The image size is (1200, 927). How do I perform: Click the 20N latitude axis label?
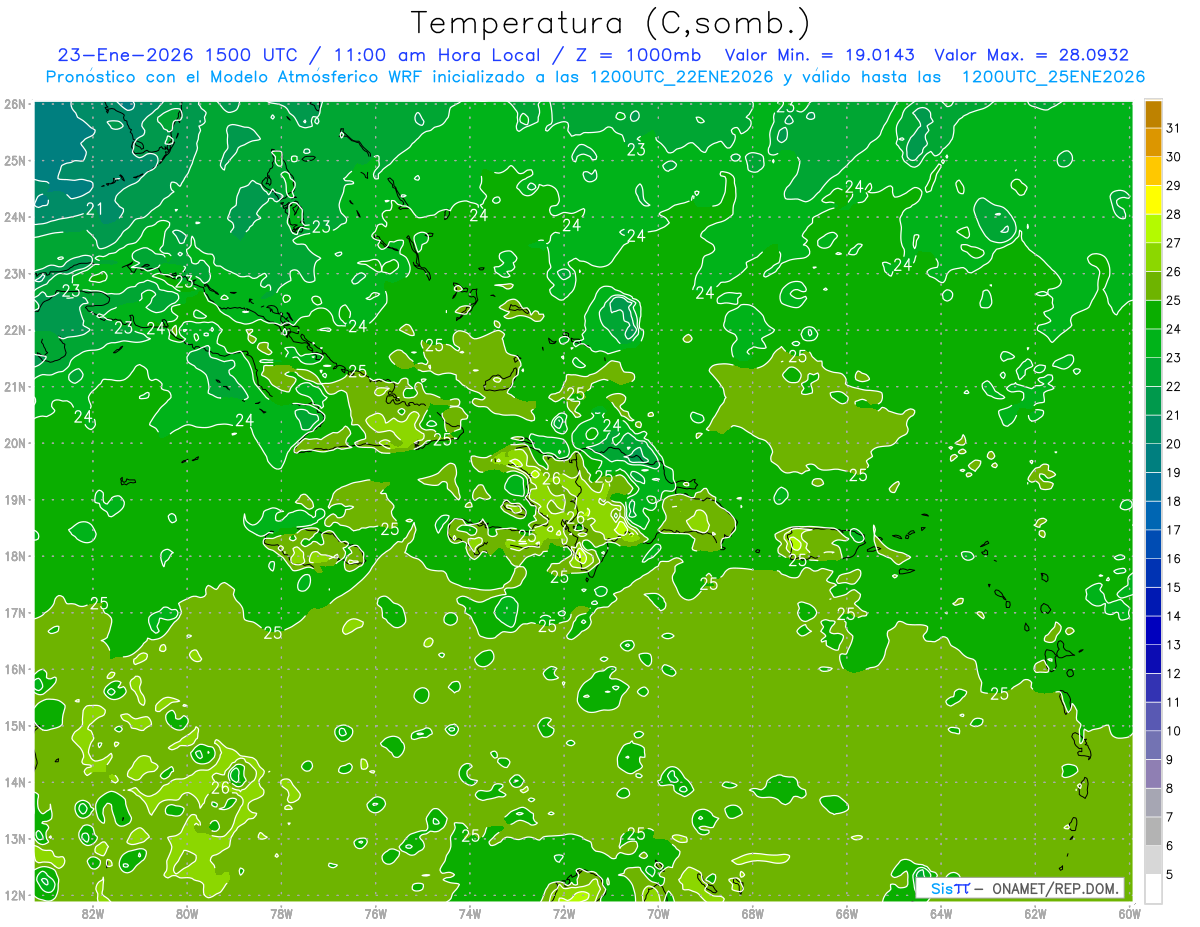(15, 443)
